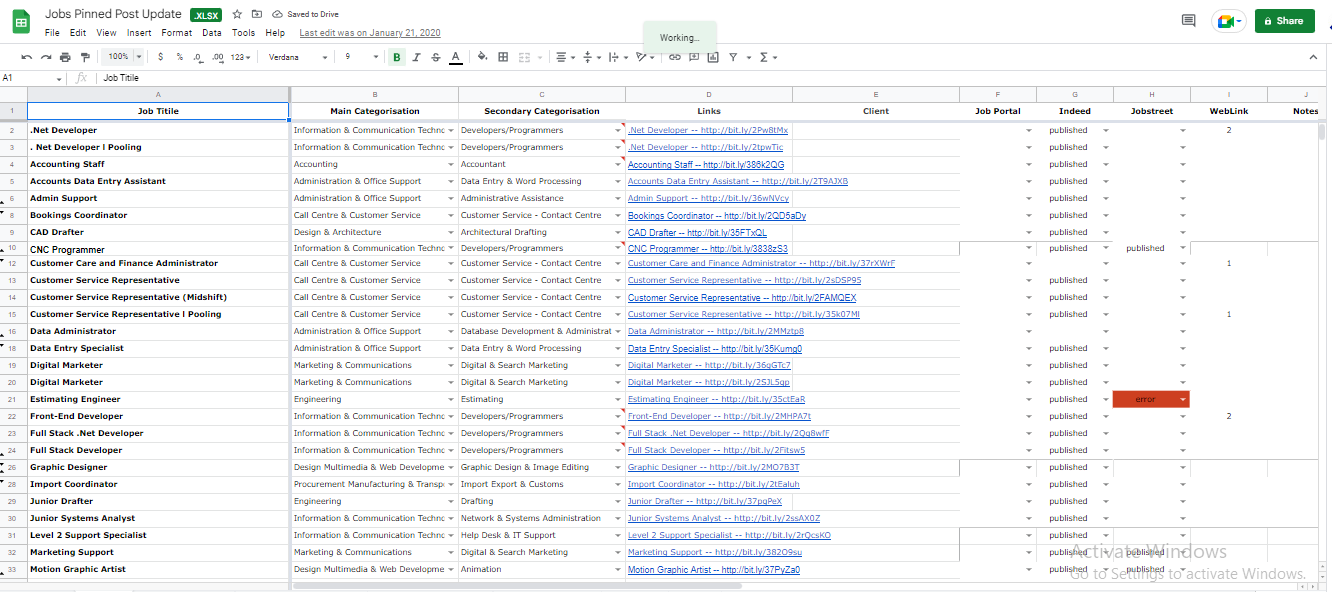The height and width of the screenshot is (592, 1332).
Task: Insert a chart from the toolbar
Action: tap(711, 57)
